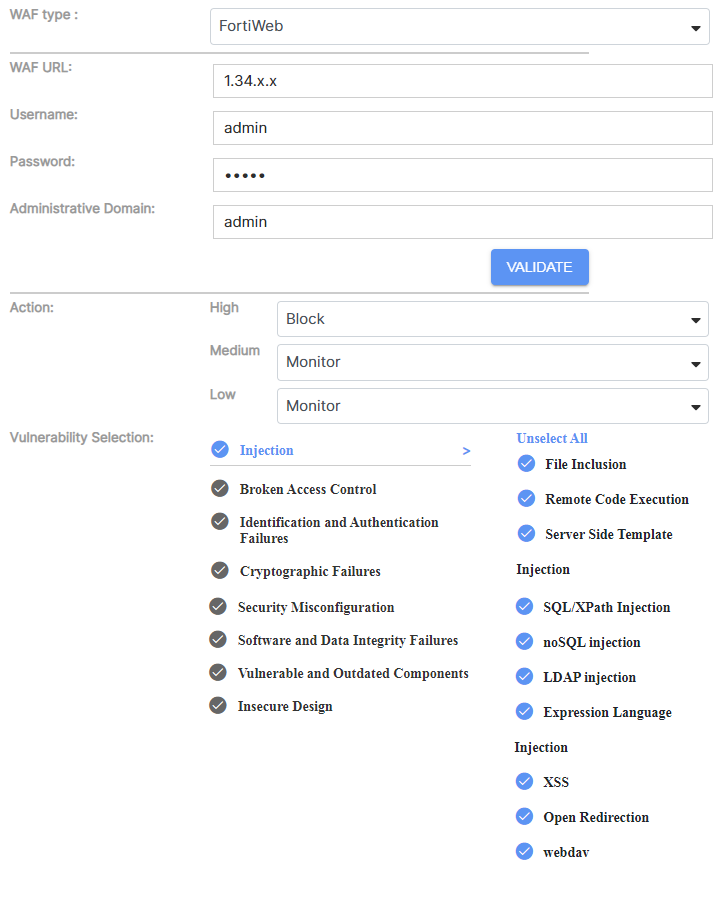Enable Insecure Design checks
Image resolution: width=714 pixels, height=913 pixels.
click(218, 705)
